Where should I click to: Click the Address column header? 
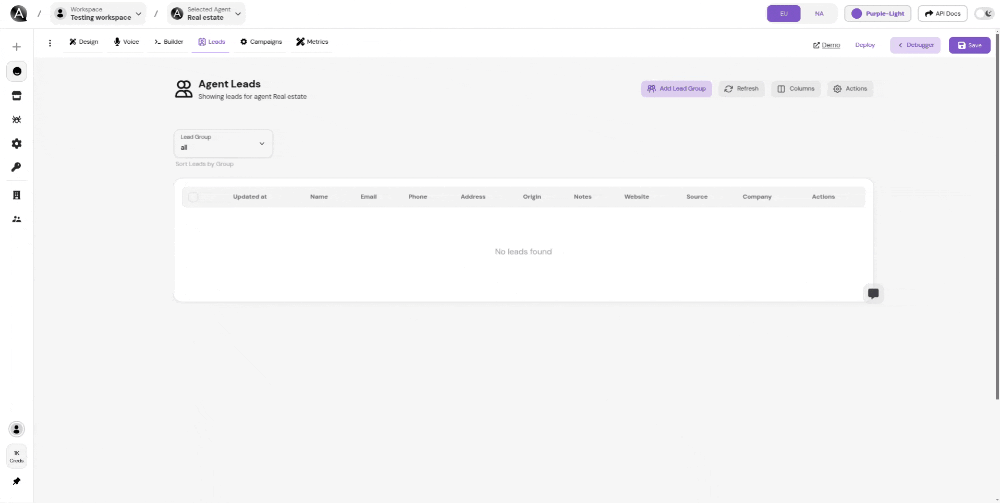[473, 197]
